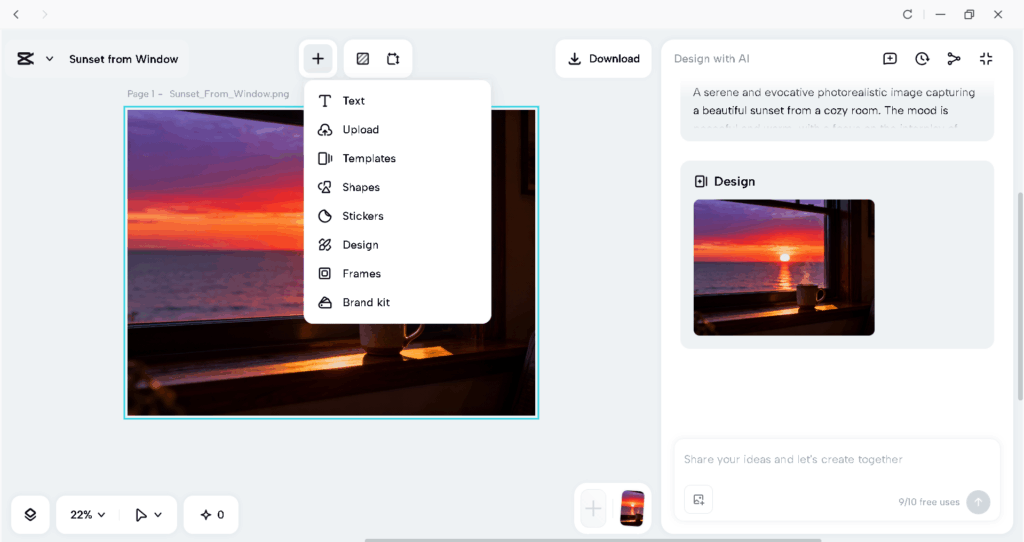The image size is (1024, 542).
Task: Click the plus Add element button
Action: click(x=318, y=59)
